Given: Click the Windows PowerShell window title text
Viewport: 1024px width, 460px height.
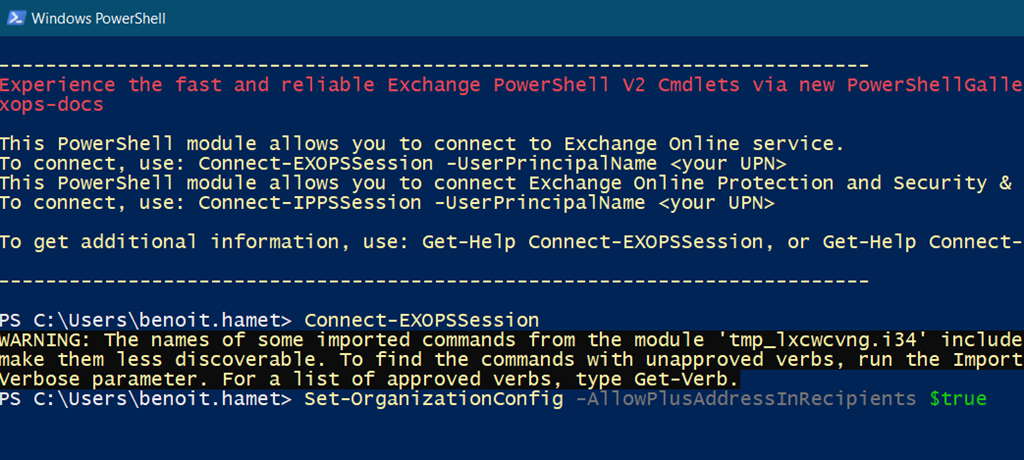Looking at the screenshot, I should [99, 18].
